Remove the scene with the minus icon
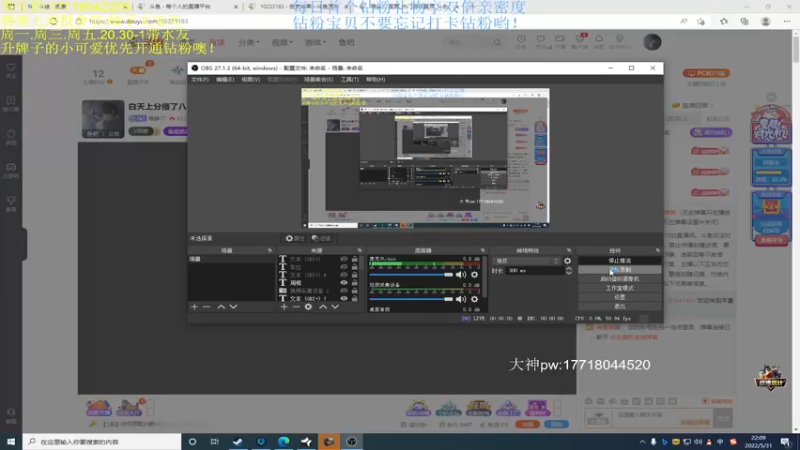 (207, 307)
